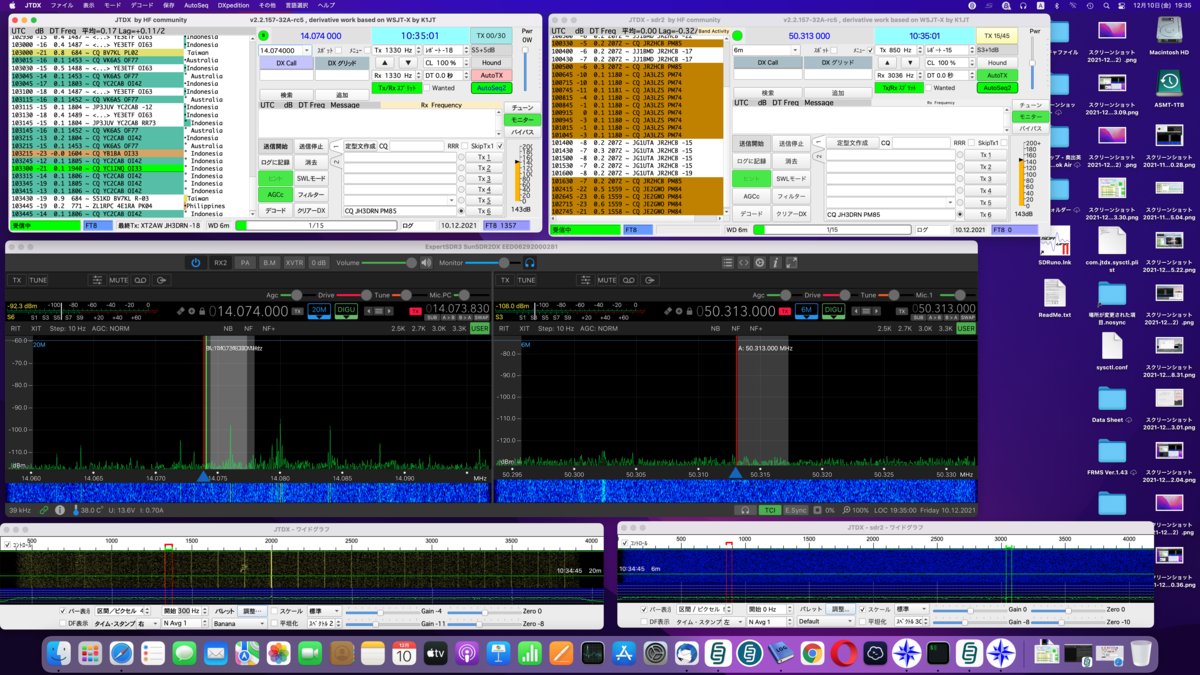This screenshot has width=1200, height=675.
Task: Open Apple TV app in Dock
Action: 436,654
